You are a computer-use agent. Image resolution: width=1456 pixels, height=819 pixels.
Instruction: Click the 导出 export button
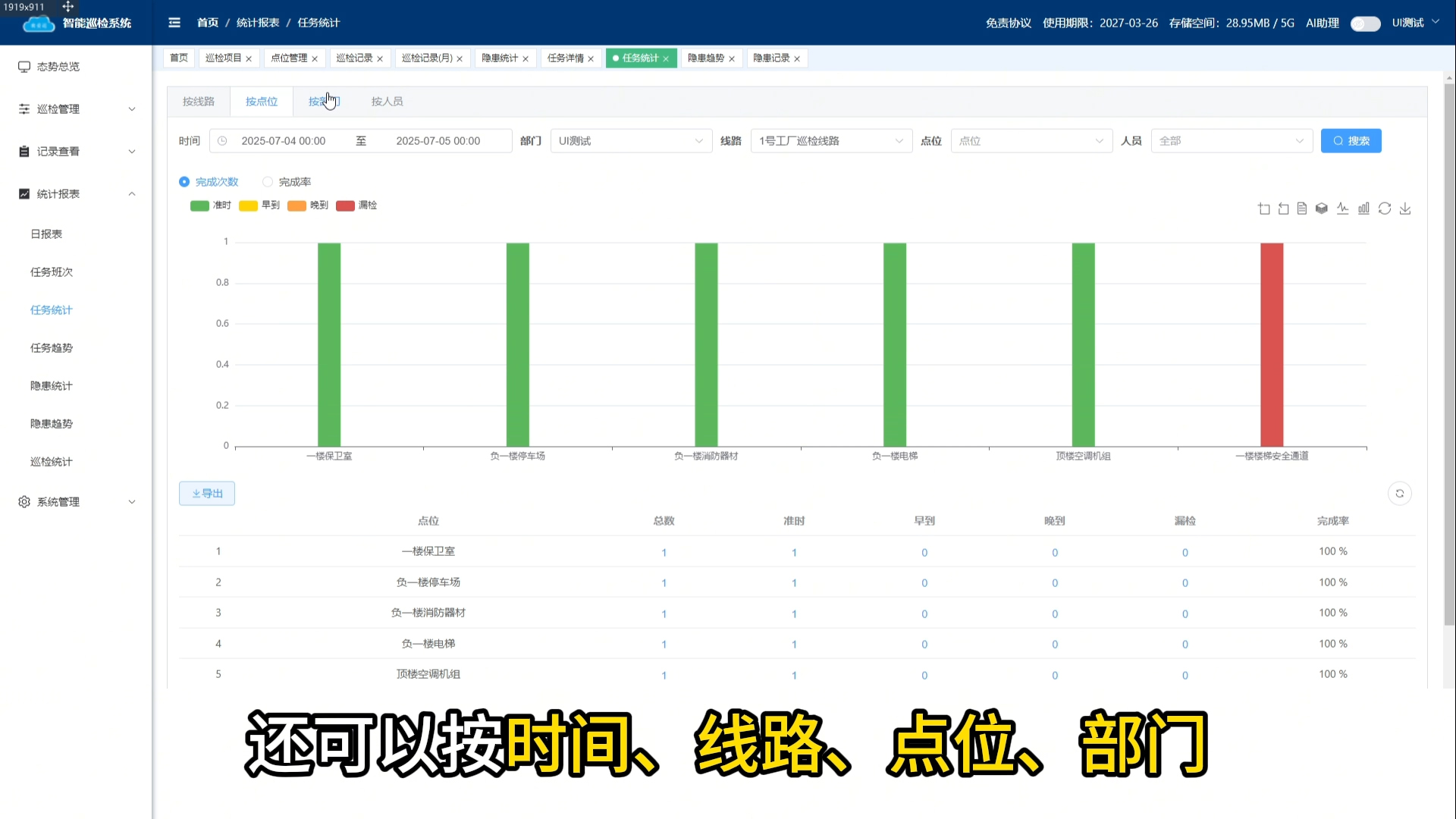[207, 494]
